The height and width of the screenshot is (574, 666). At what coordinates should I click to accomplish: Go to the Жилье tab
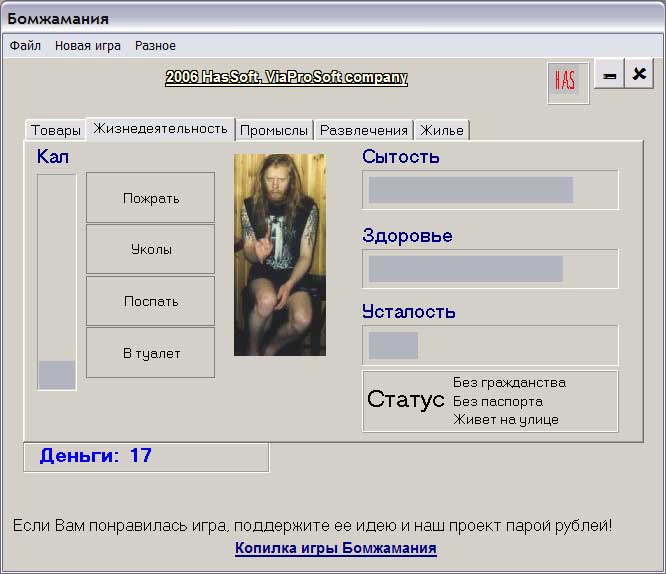[x=442, y=130]
